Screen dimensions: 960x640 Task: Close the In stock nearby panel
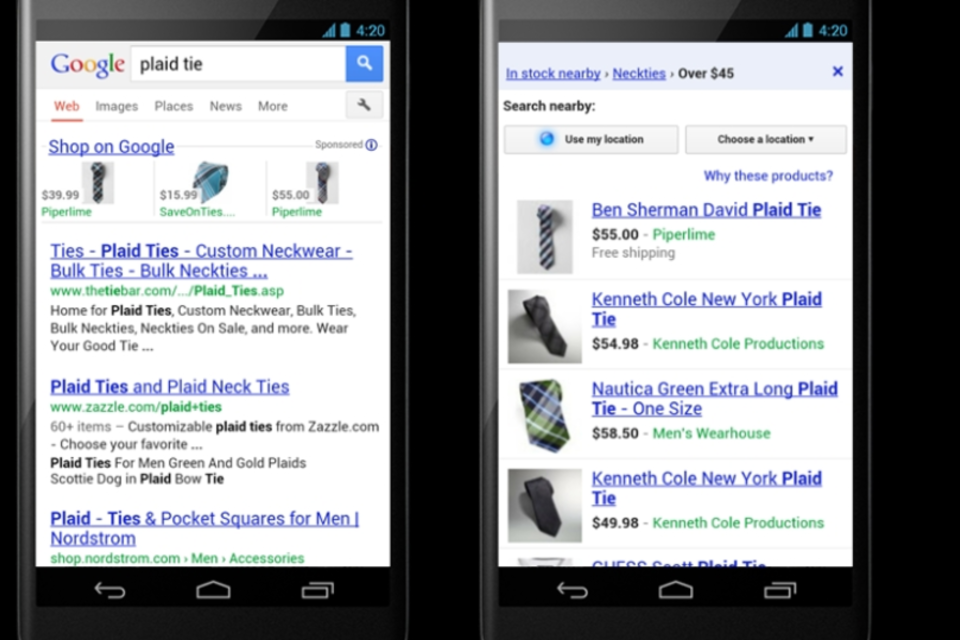click(838, 72)
